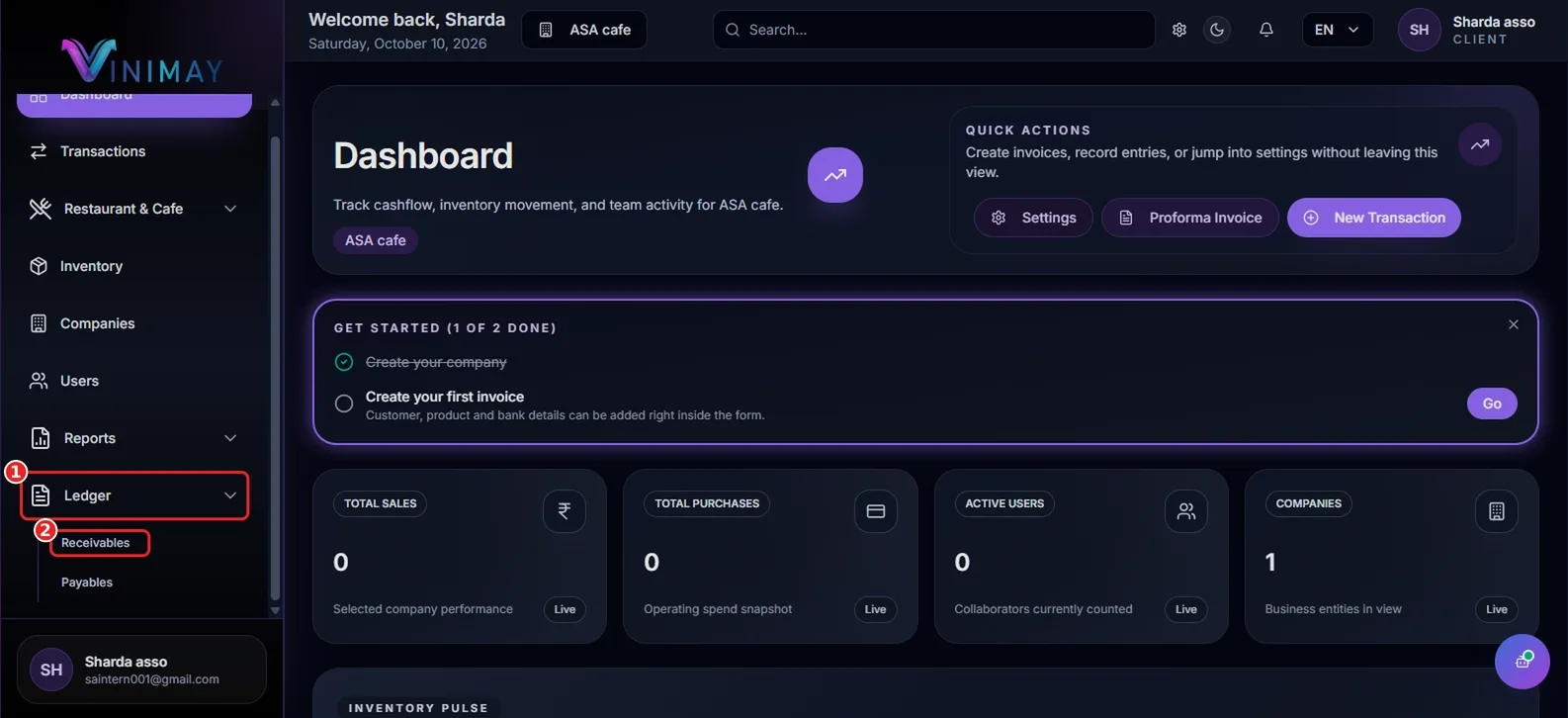The height and width of the screenshot is (718, 1568).
Task: Toggle dark mode moon icon
Action: (1217, 30)
